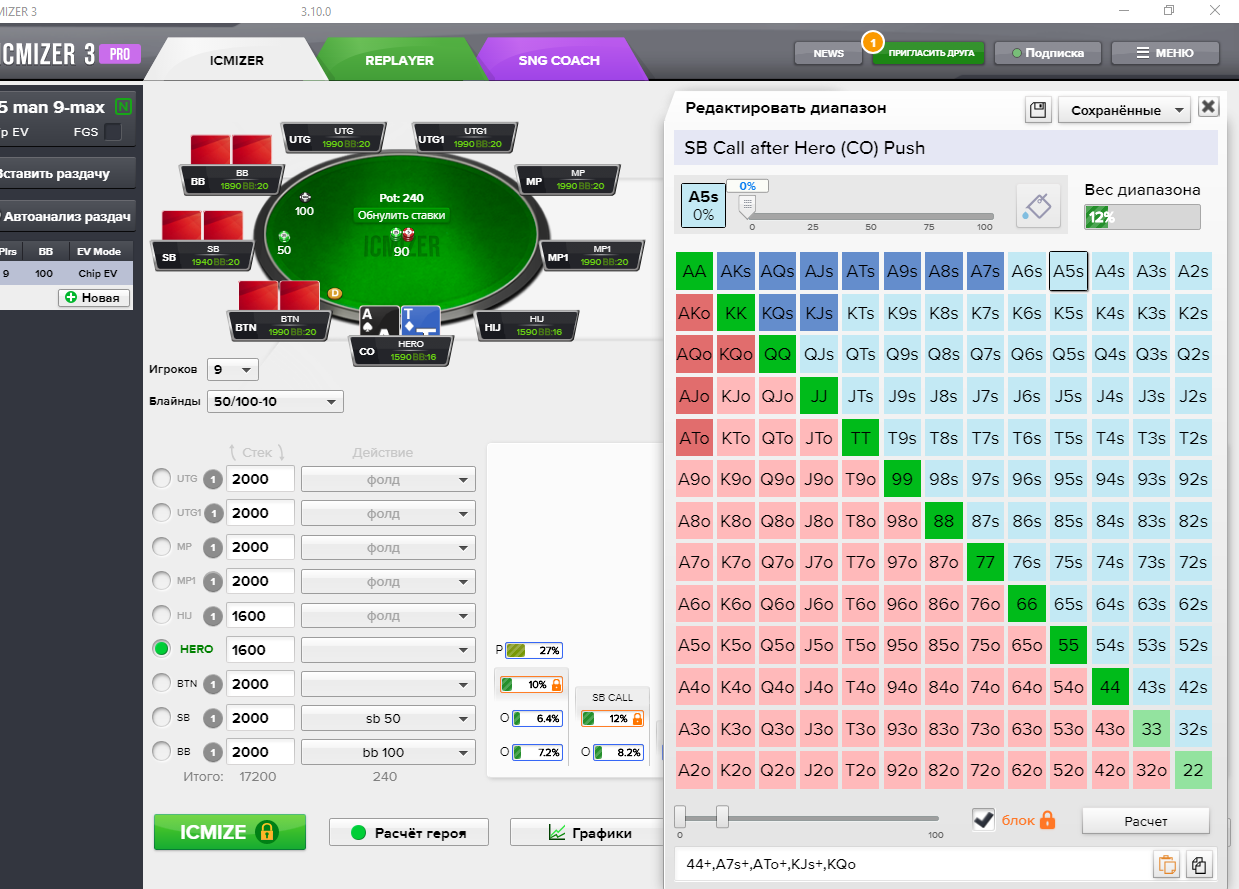Click the range text field 44+,A7s+,ATo+,KJs+,KQo

tap(912, 864)
